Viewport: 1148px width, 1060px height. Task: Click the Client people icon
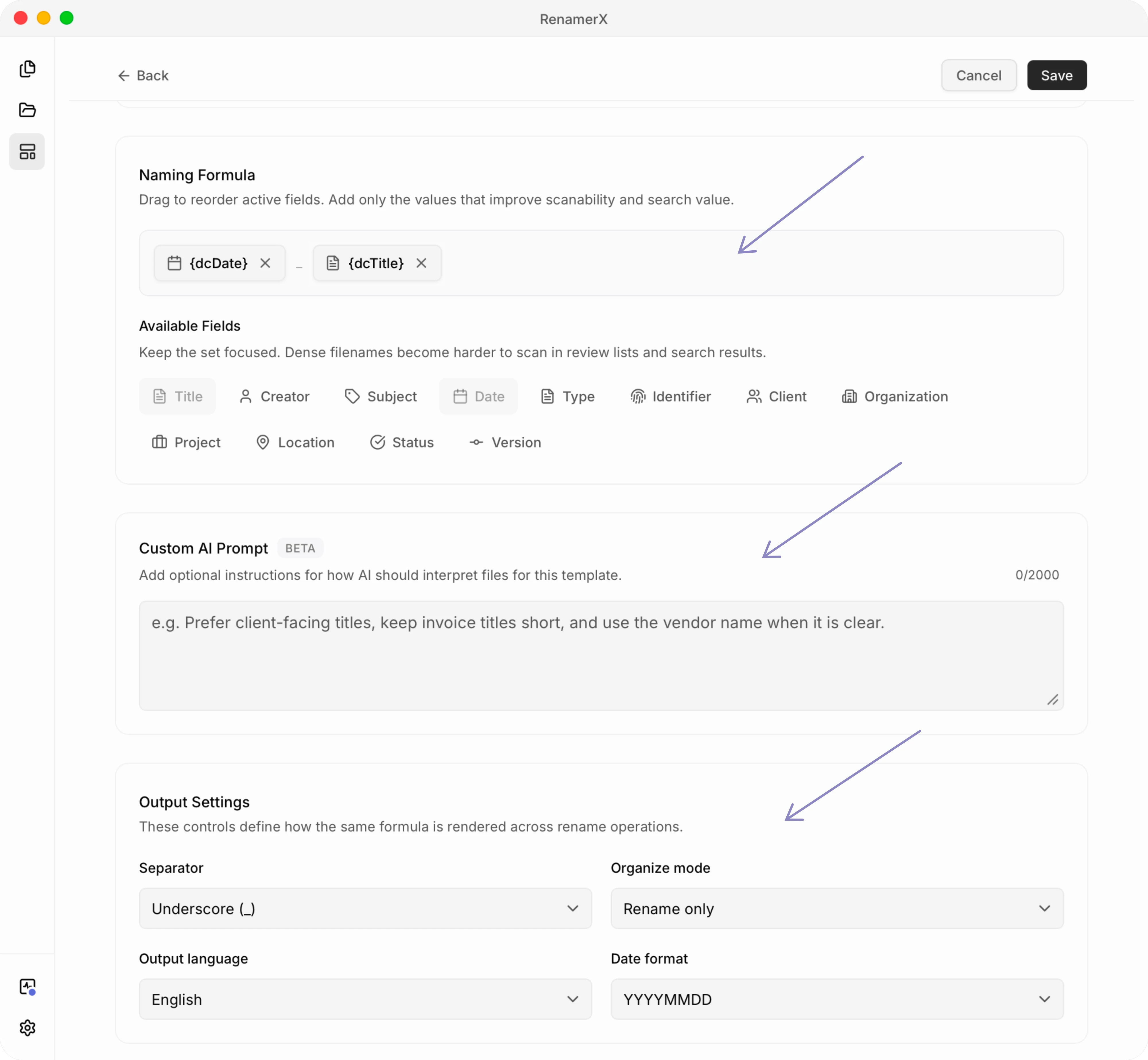tap(754, 396)
